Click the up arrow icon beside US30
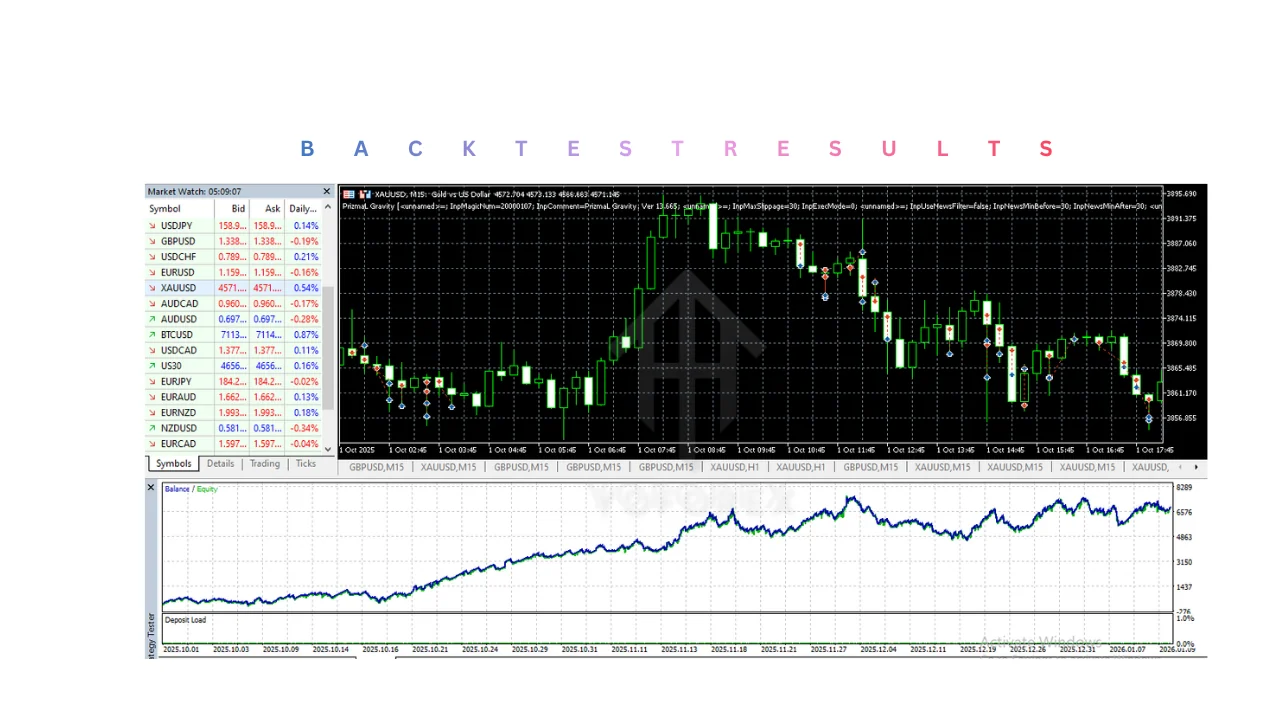Viewport: 1280px width, 720px height. 152,366
